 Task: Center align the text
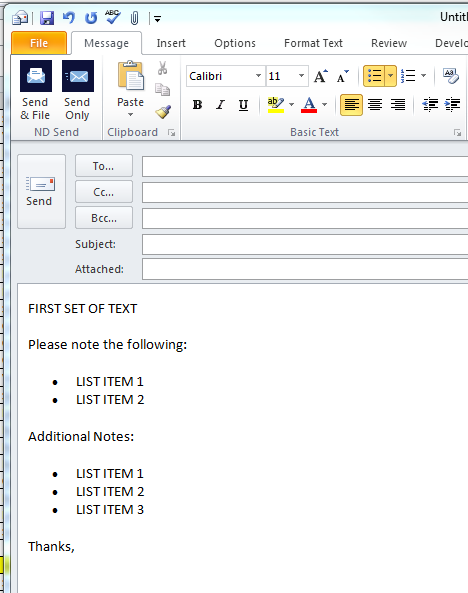375,105
